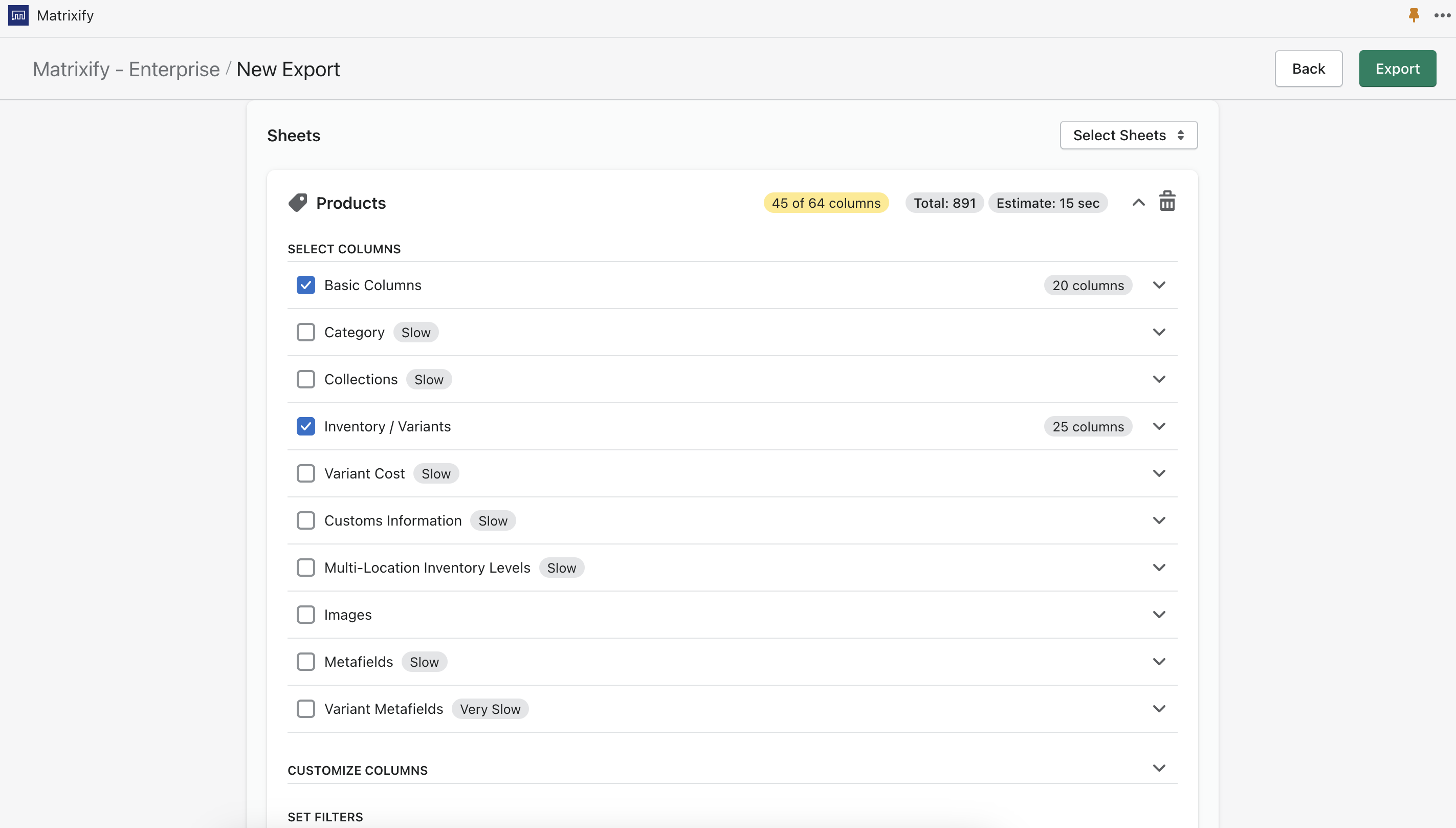Enable the Collections checkbox
Viewport: 1456px width, 828px height.
click(306, 379)
